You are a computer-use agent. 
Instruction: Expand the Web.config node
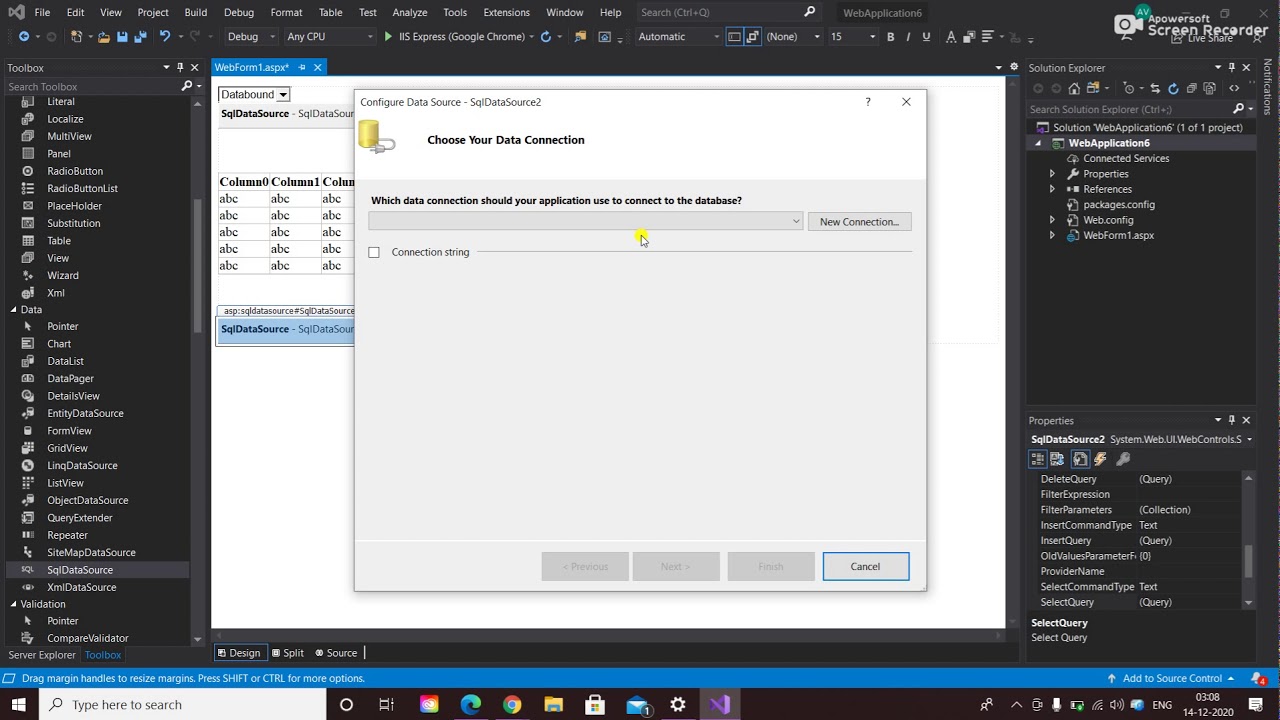[1051, 220]
